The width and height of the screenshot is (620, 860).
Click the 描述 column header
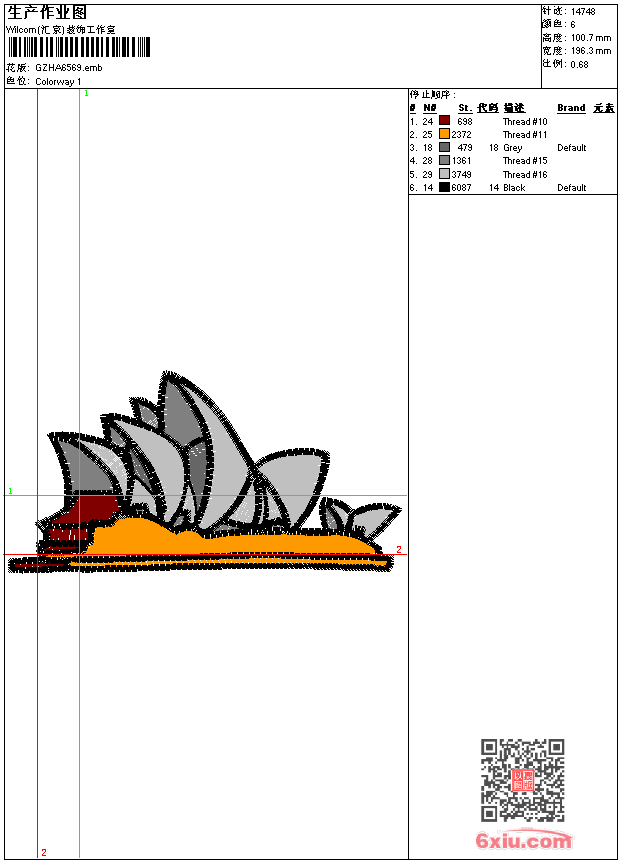[514, 108]
